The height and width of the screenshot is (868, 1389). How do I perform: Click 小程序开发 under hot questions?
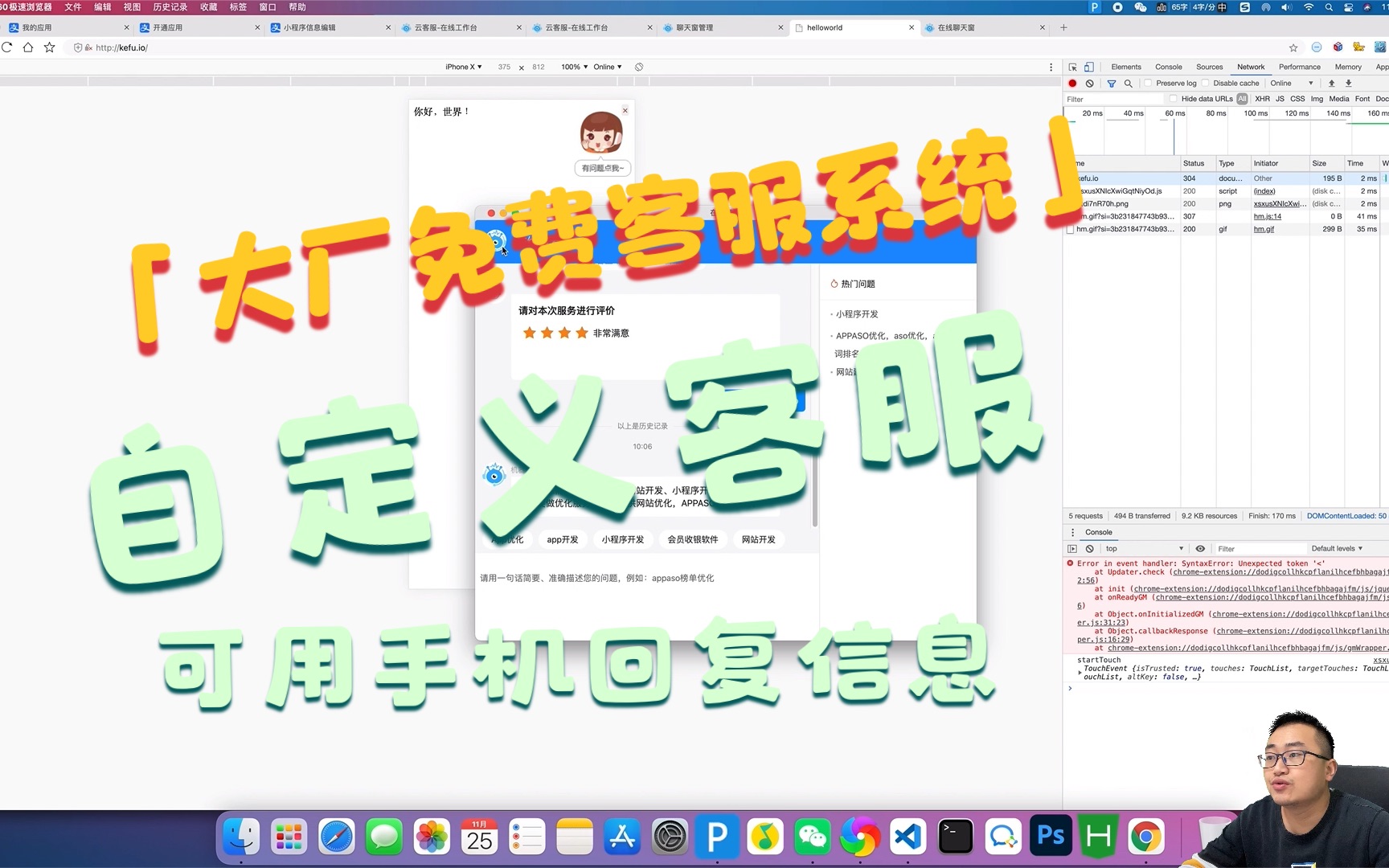point(857,314)
